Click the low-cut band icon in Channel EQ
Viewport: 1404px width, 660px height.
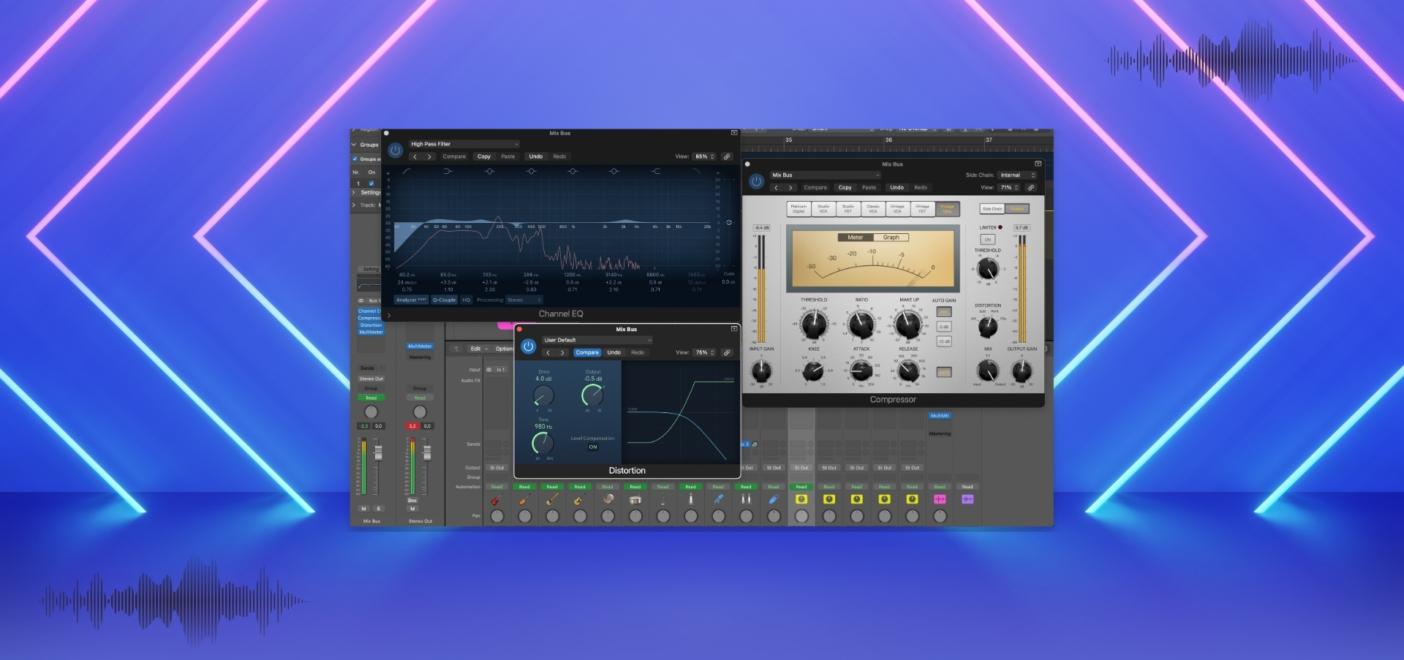click(x=405, y=171)
